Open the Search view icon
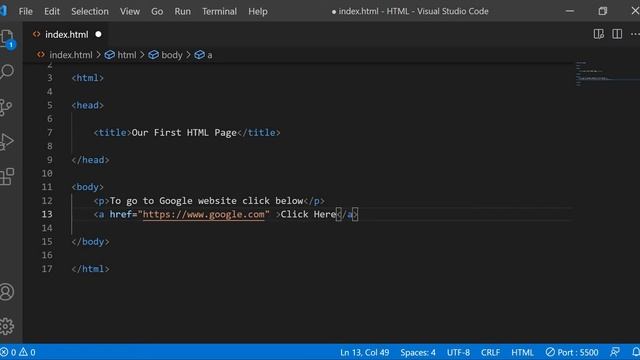The width and height of the screenshot is (640, 360). pyautogui.click(x=7, y=72)
